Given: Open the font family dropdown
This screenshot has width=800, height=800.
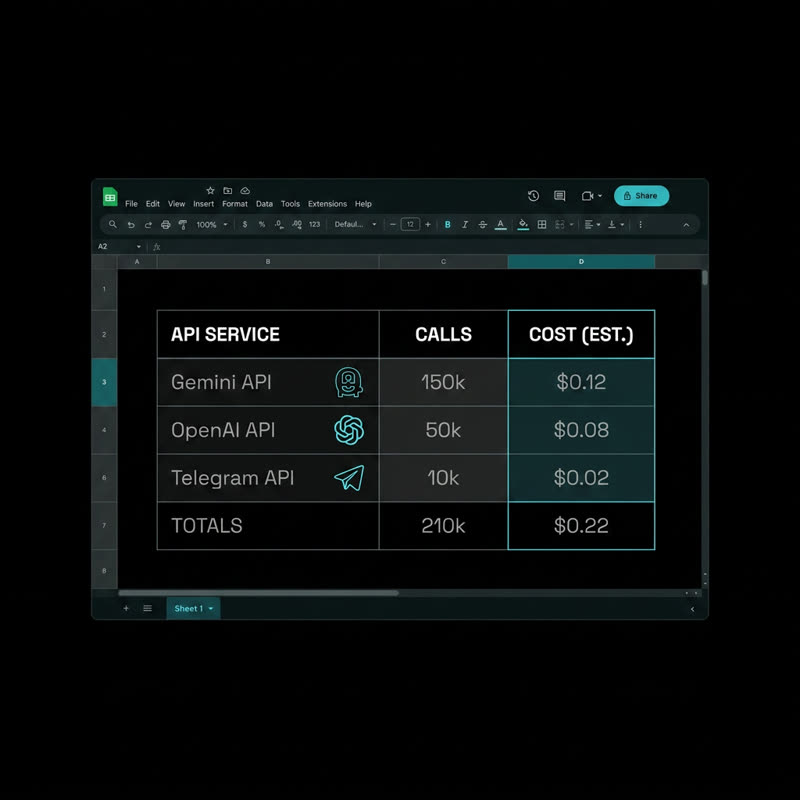Looking at the screenshot, I should 356,224.
